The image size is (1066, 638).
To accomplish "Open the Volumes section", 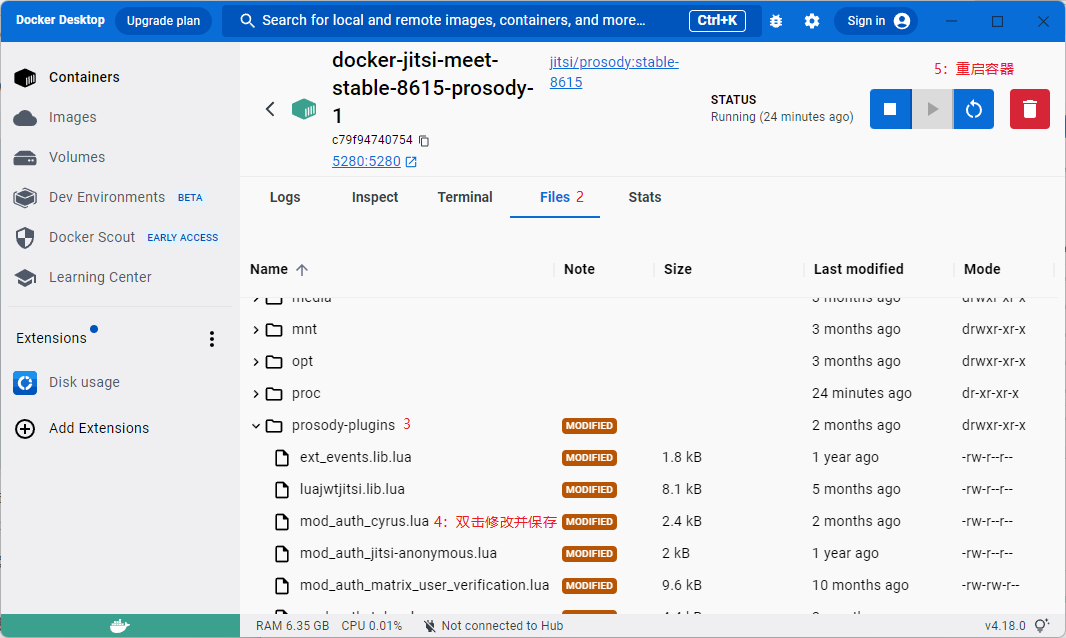I will (x=59, y=158).
